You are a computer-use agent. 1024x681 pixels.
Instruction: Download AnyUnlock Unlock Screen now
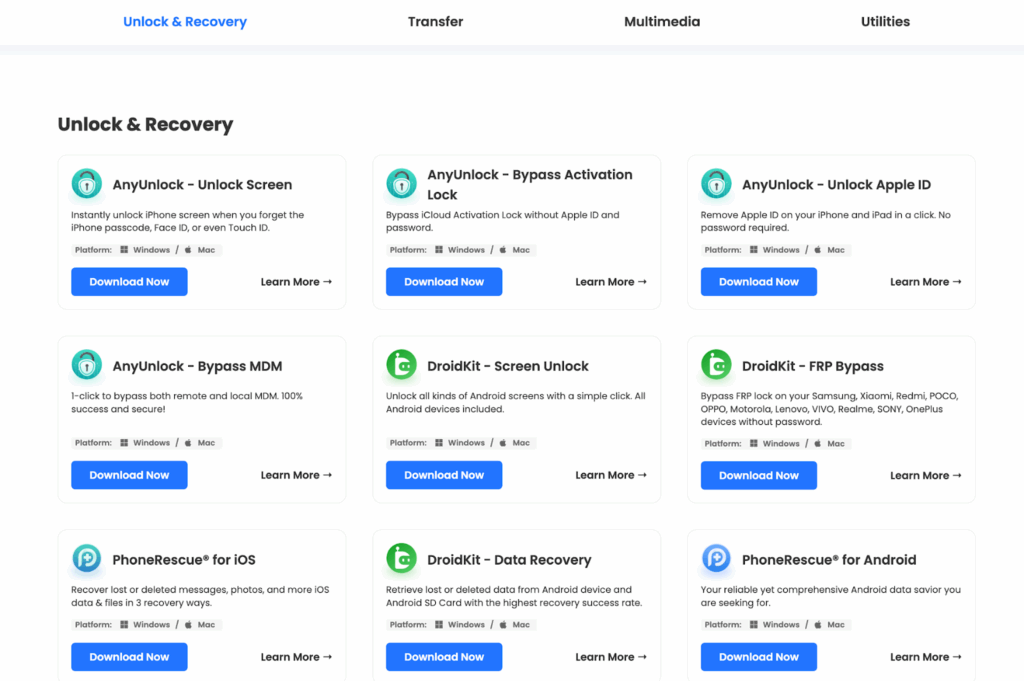(x=129, y=282)
